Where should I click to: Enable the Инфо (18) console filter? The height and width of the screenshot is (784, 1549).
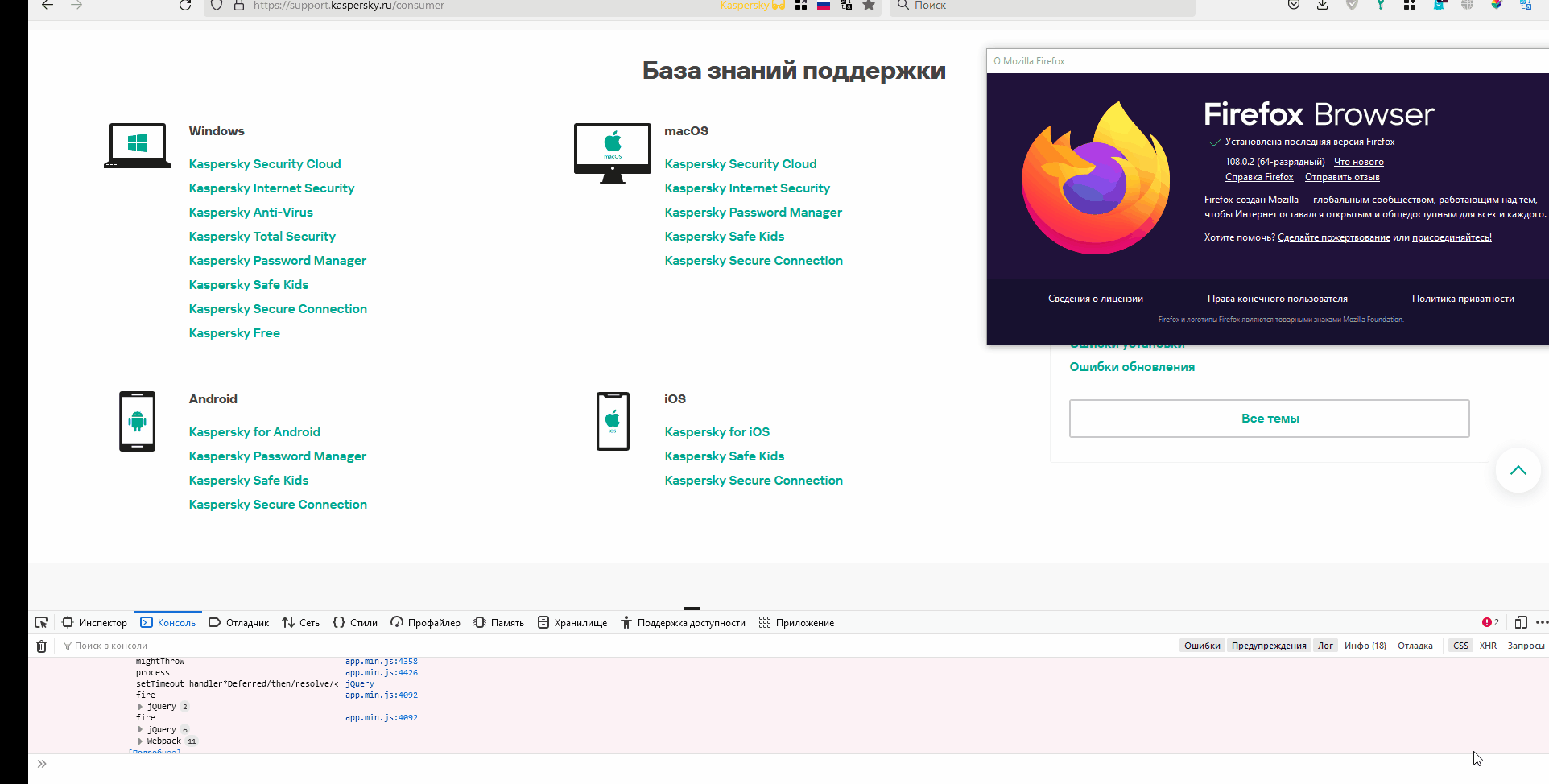(1365, 646)
